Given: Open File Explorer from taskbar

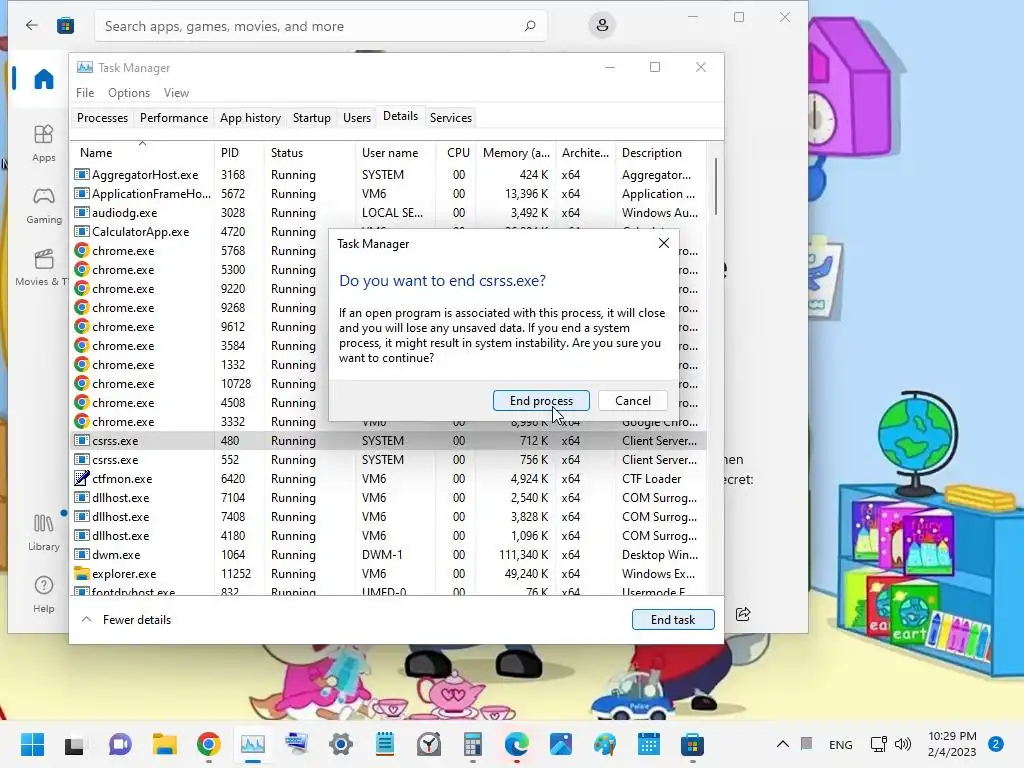Looking at the screenshot, I should tap(165, 744).
